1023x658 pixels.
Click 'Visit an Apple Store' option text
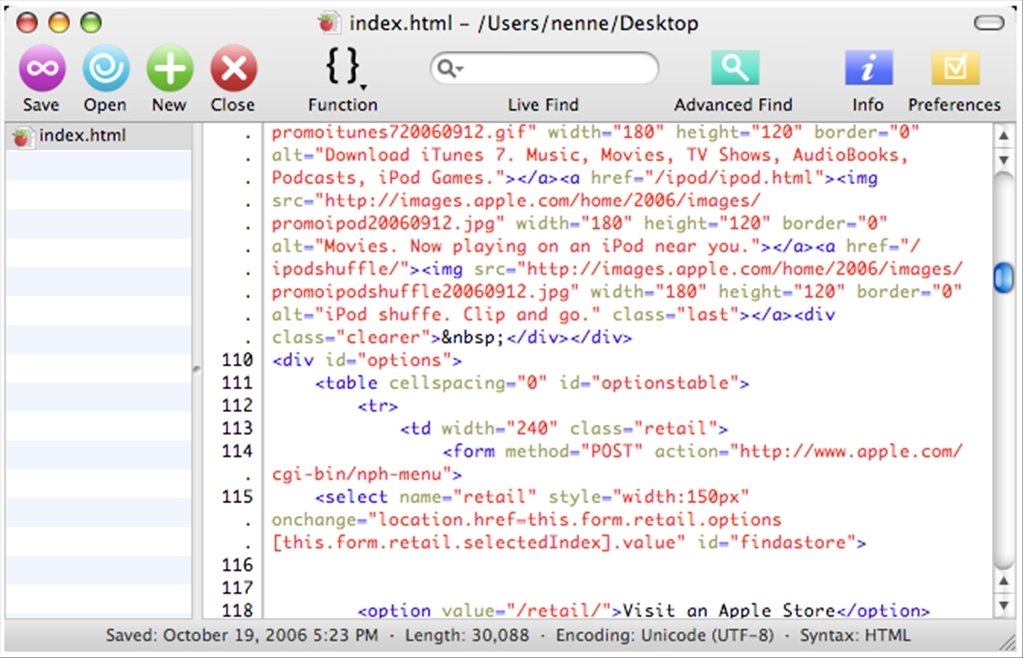coord(729,610)
